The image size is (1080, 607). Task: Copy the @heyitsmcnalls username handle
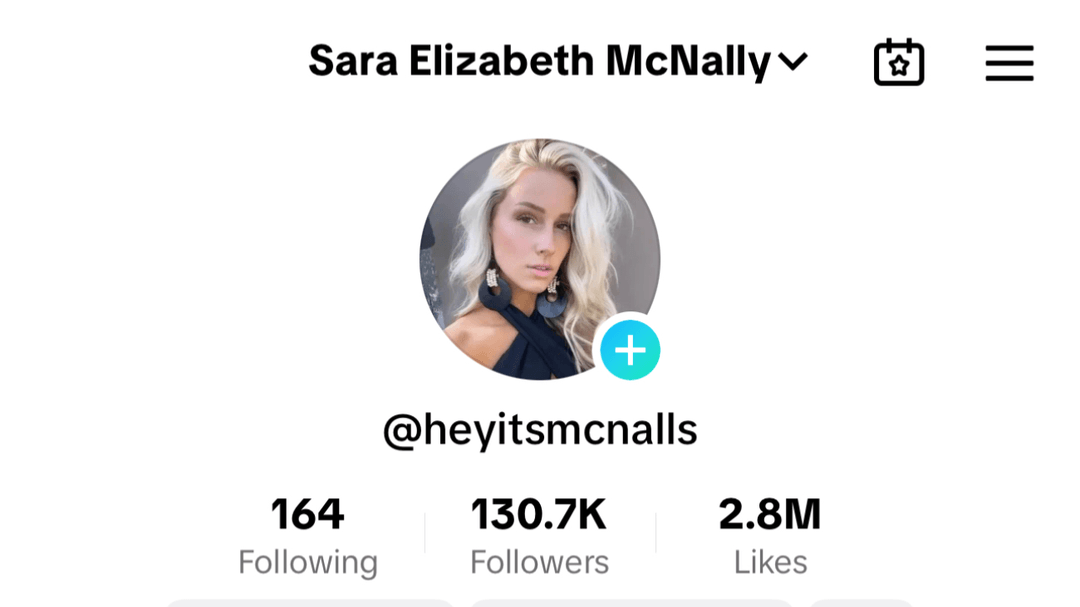pyautogui.click(x=540, y=430)
